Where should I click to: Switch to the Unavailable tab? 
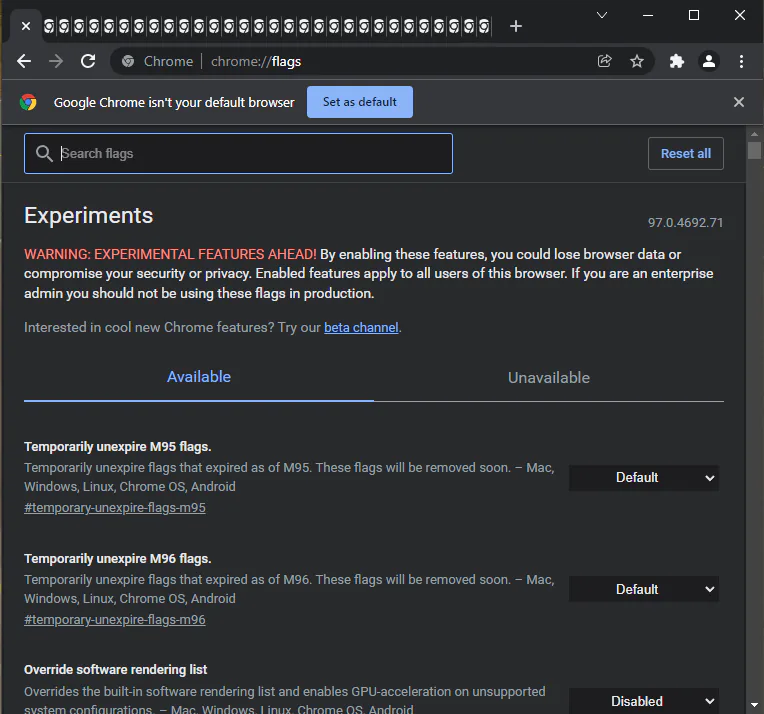click(549, 378)
